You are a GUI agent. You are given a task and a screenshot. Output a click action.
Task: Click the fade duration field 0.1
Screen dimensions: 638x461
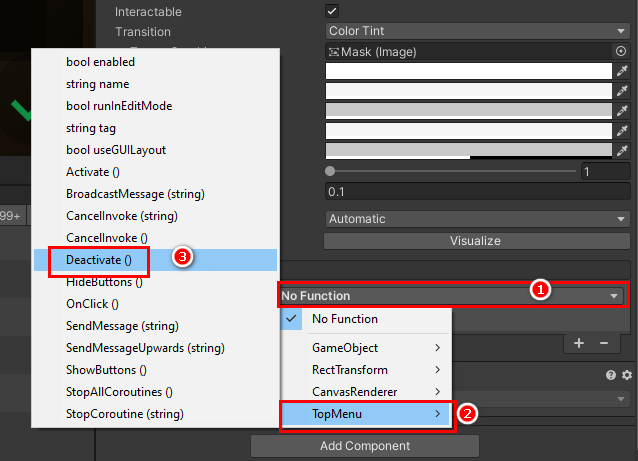coord(477,192)
